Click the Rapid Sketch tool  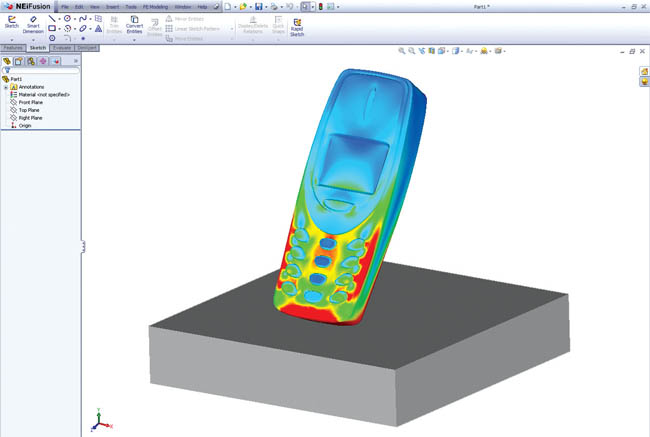[x=297, y=27]
